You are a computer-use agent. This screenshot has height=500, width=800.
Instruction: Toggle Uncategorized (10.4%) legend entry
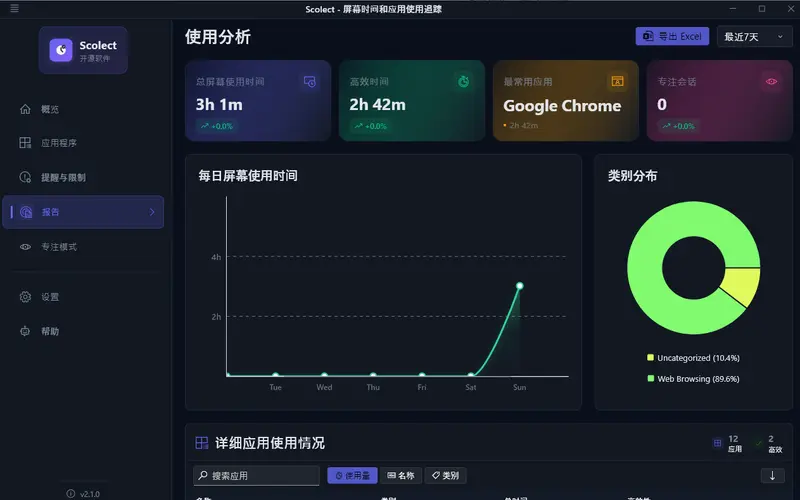[693, 358]
